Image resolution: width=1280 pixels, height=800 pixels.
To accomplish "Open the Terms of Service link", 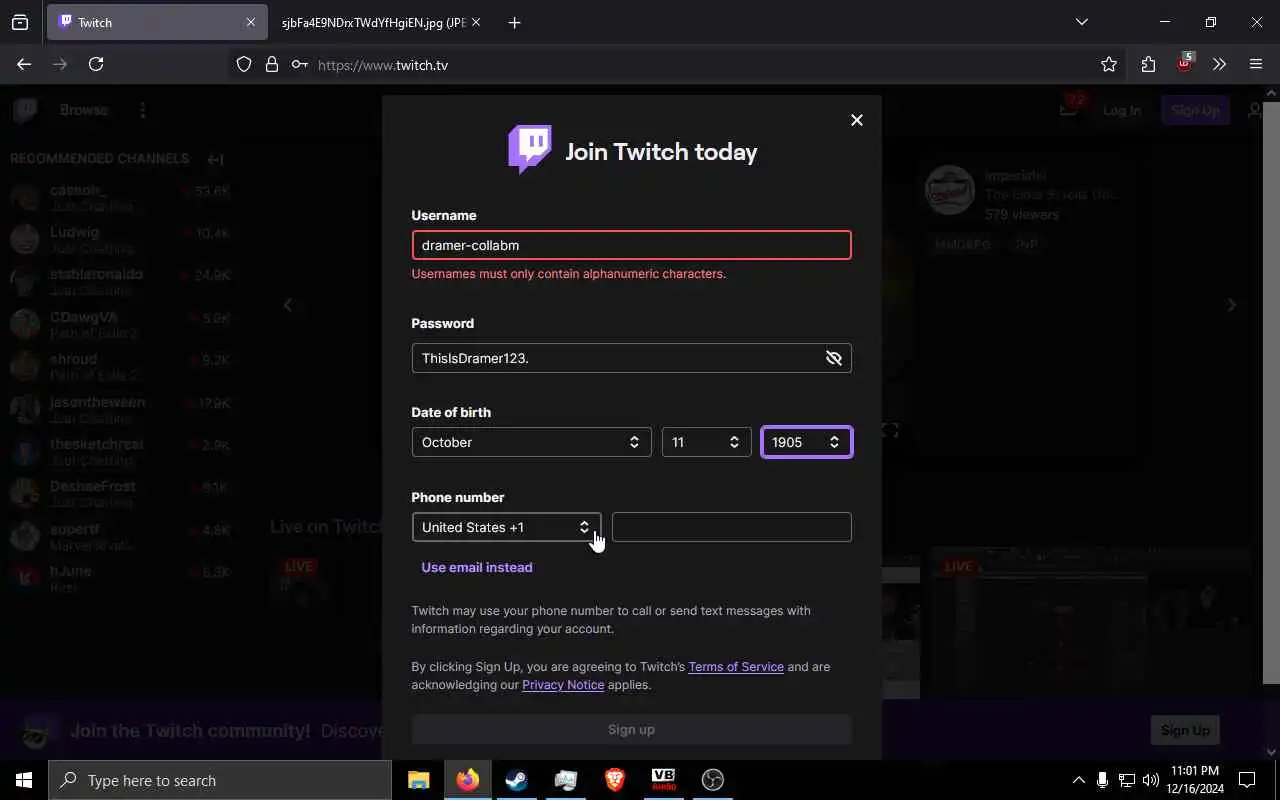I will [736, 667].
